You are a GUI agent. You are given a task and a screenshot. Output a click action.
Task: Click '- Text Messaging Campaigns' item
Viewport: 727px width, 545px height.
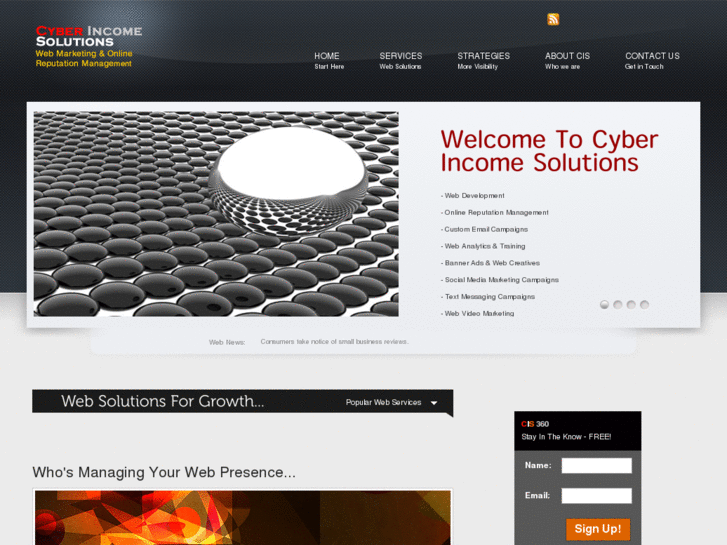[x=488, y=296]
